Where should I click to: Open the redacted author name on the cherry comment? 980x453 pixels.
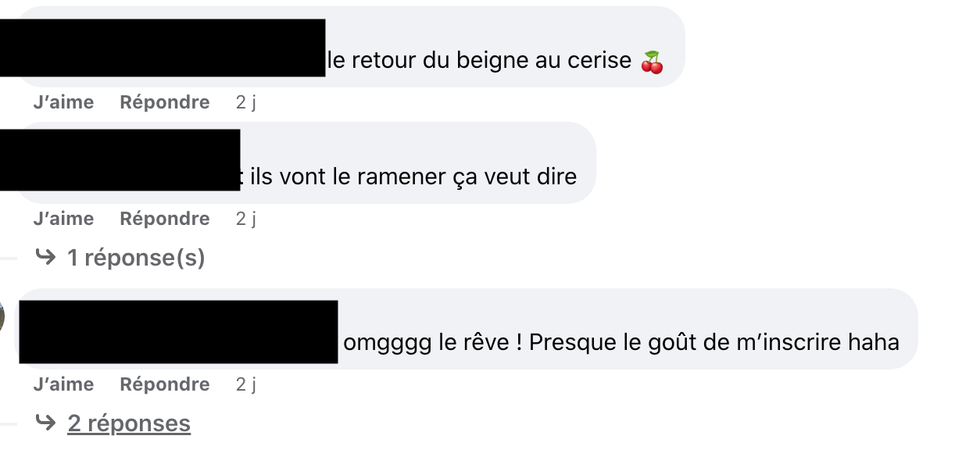coord(162,47)
